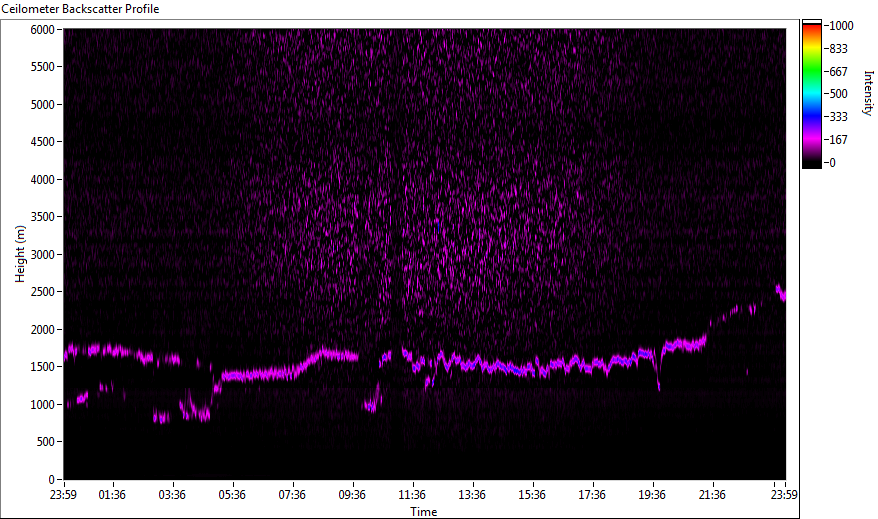Screen dimensions: 878x519
Task: Click the 15:36 time tick label
Action: click(x=532, y=495)
